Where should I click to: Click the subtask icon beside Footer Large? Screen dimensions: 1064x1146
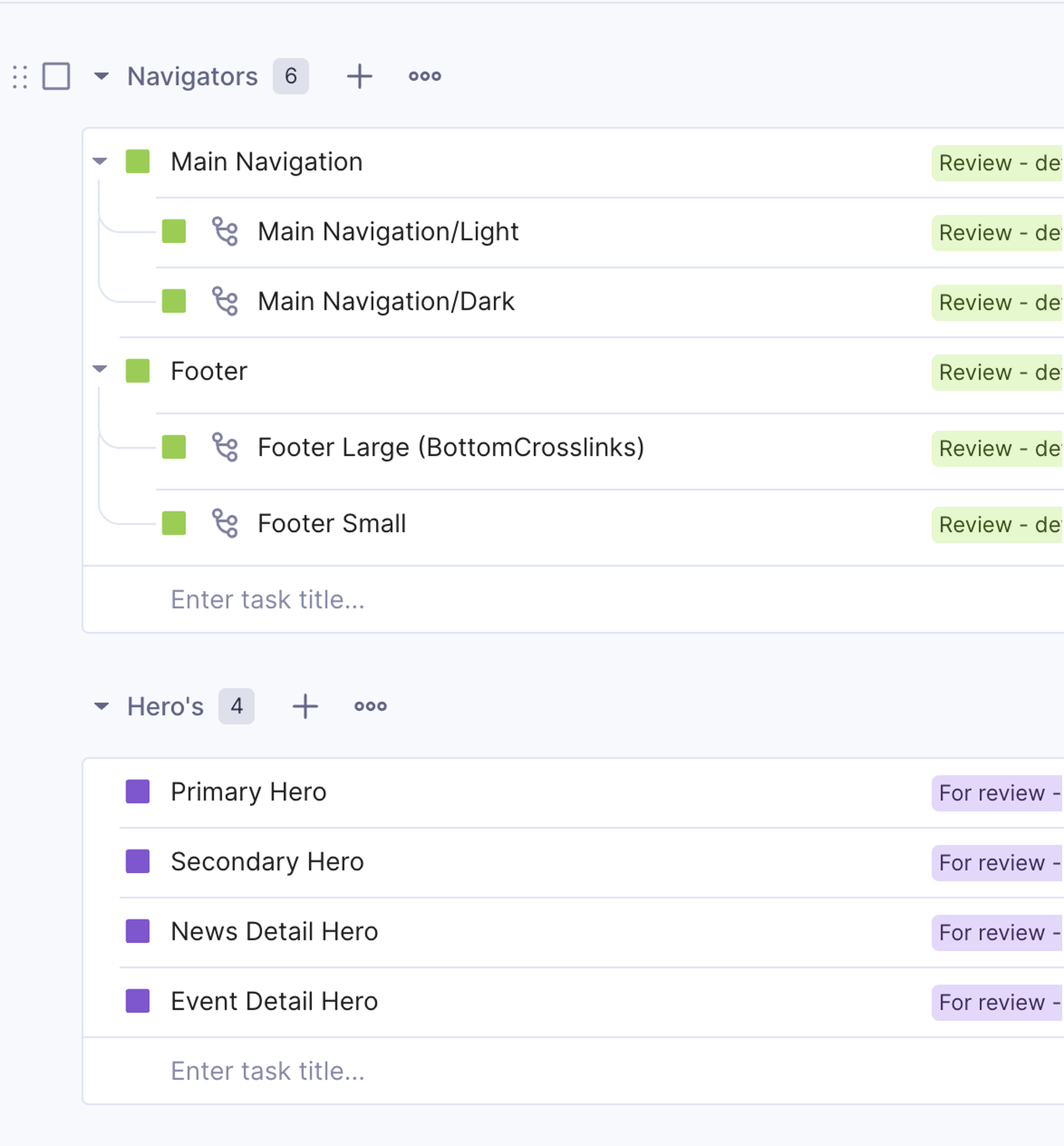click(x=225, y=447)
